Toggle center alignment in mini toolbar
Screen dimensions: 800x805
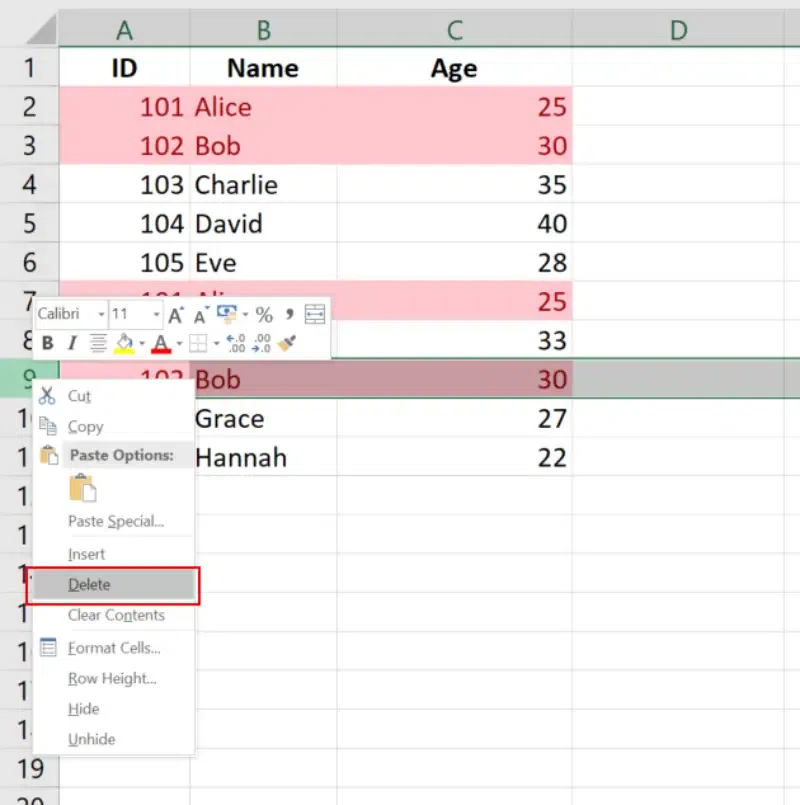(x=98, y=344)
